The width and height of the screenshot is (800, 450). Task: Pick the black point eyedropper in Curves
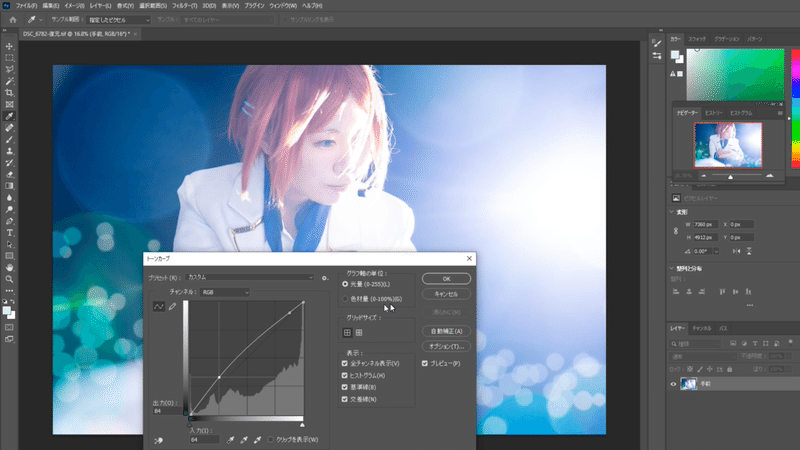pos(231,440)
